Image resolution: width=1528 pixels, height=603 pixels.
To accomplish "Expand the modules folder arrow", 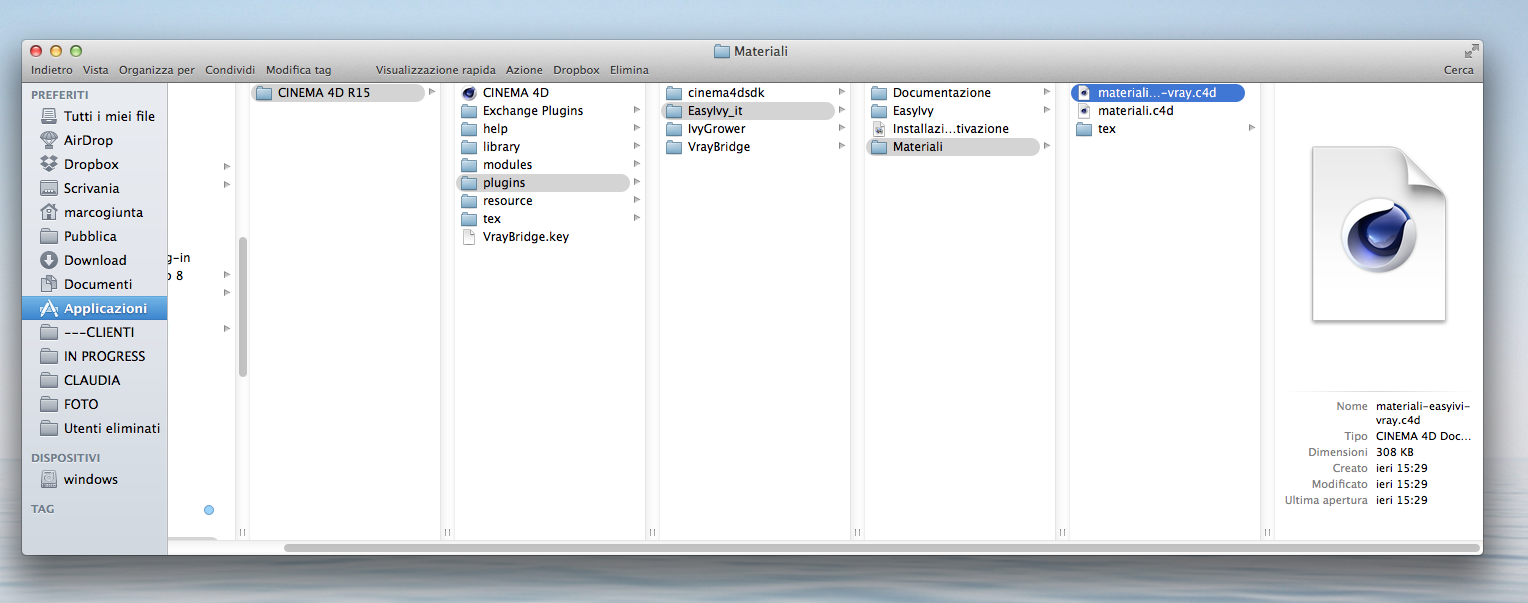I will [637, 164].
